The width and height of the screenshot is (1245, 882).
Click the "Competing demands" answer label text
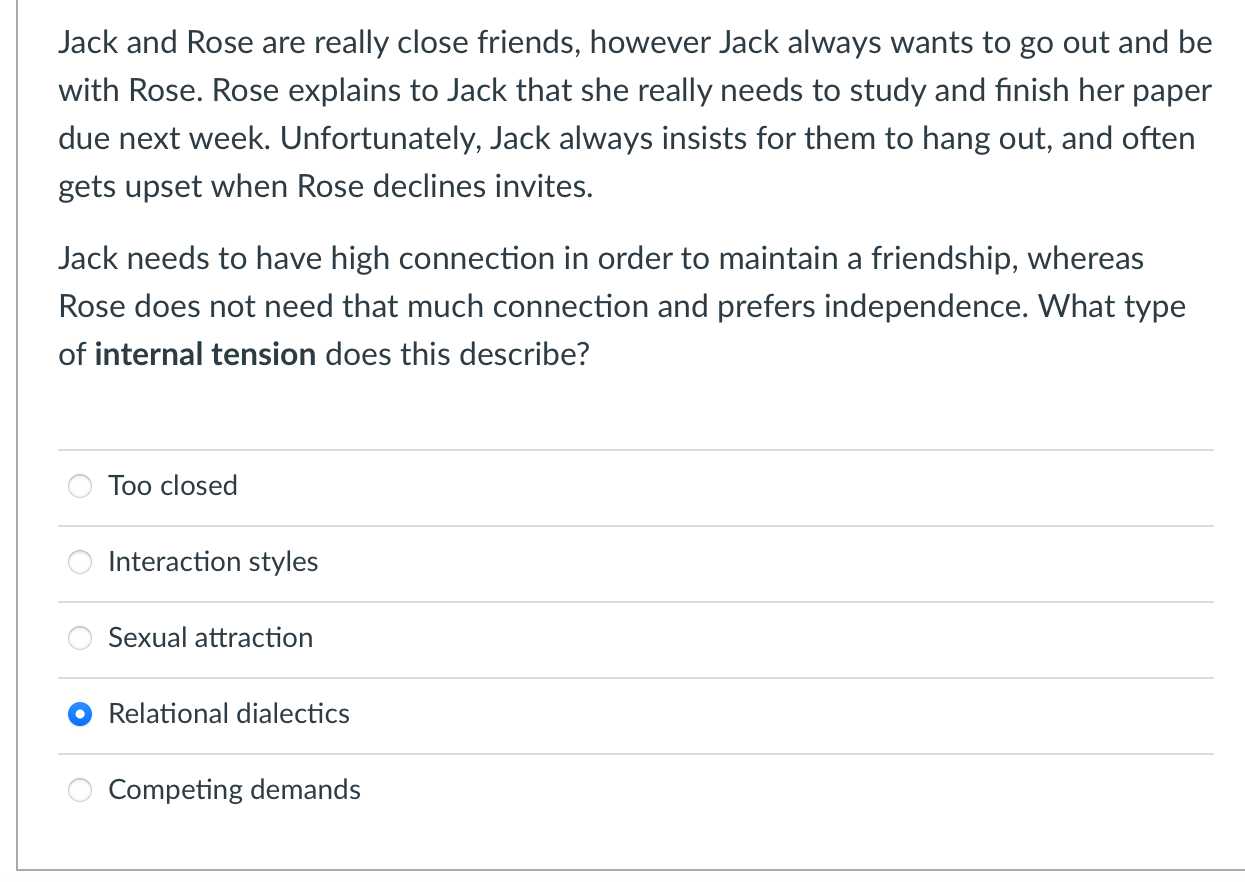click(x=234, y=790)
